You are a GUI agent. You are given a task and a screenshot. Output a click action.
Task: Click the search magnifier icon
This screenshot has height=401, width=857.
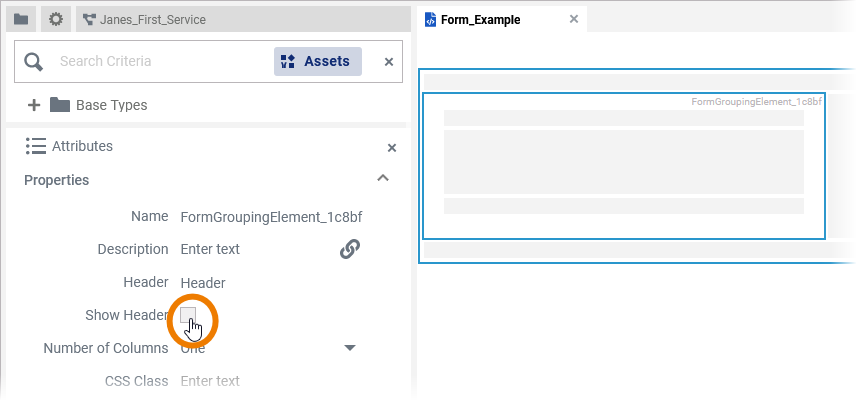[34, 62]
